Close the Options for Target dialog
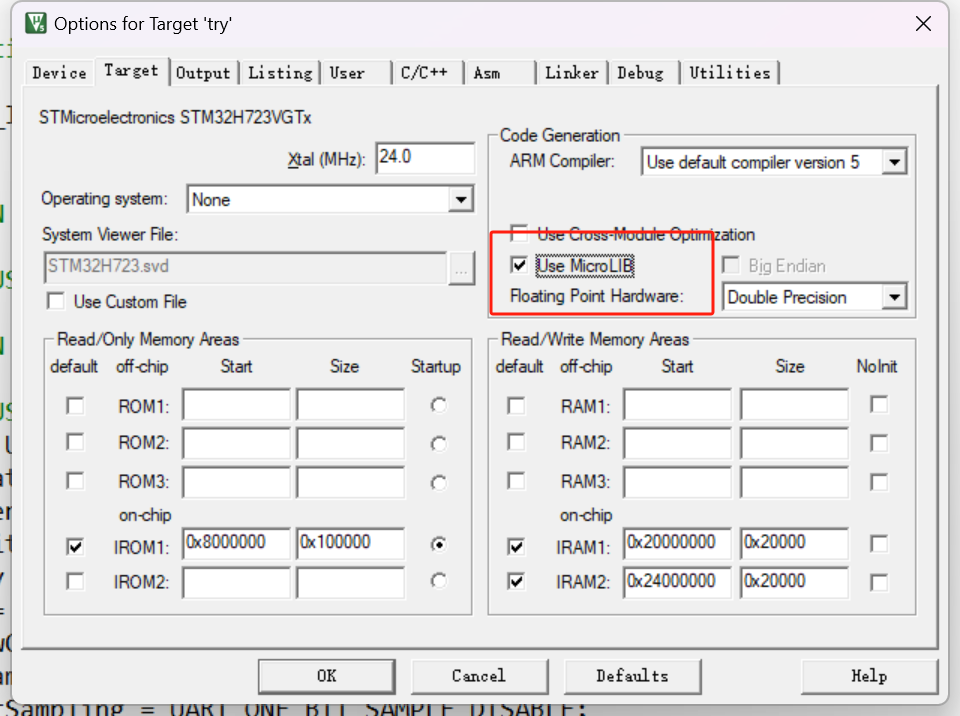This screenshot has width=960, height=716. pos(923,24)
